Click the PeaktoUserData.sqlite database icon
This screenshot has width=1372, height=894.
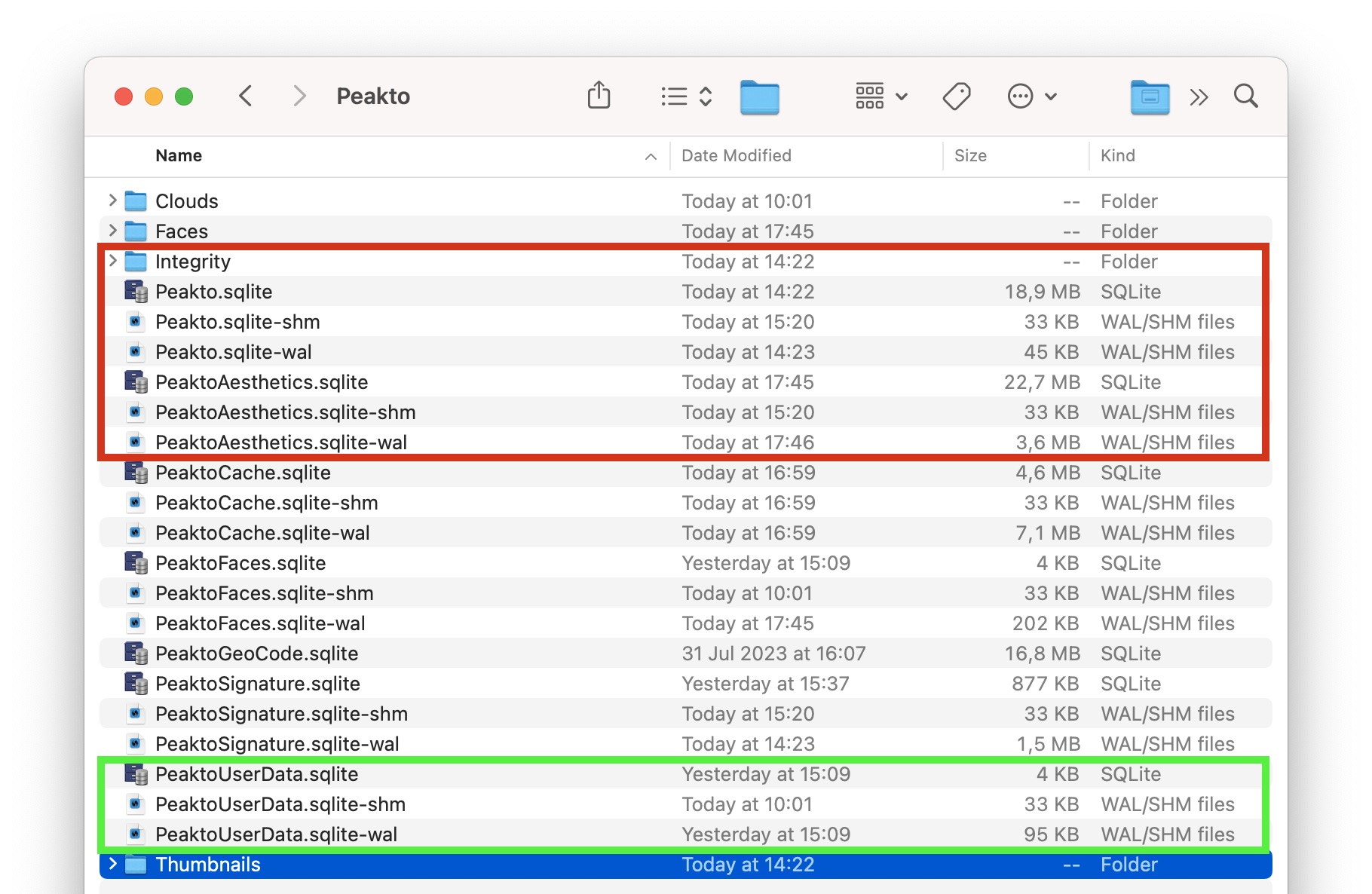(x=136, y=773)
